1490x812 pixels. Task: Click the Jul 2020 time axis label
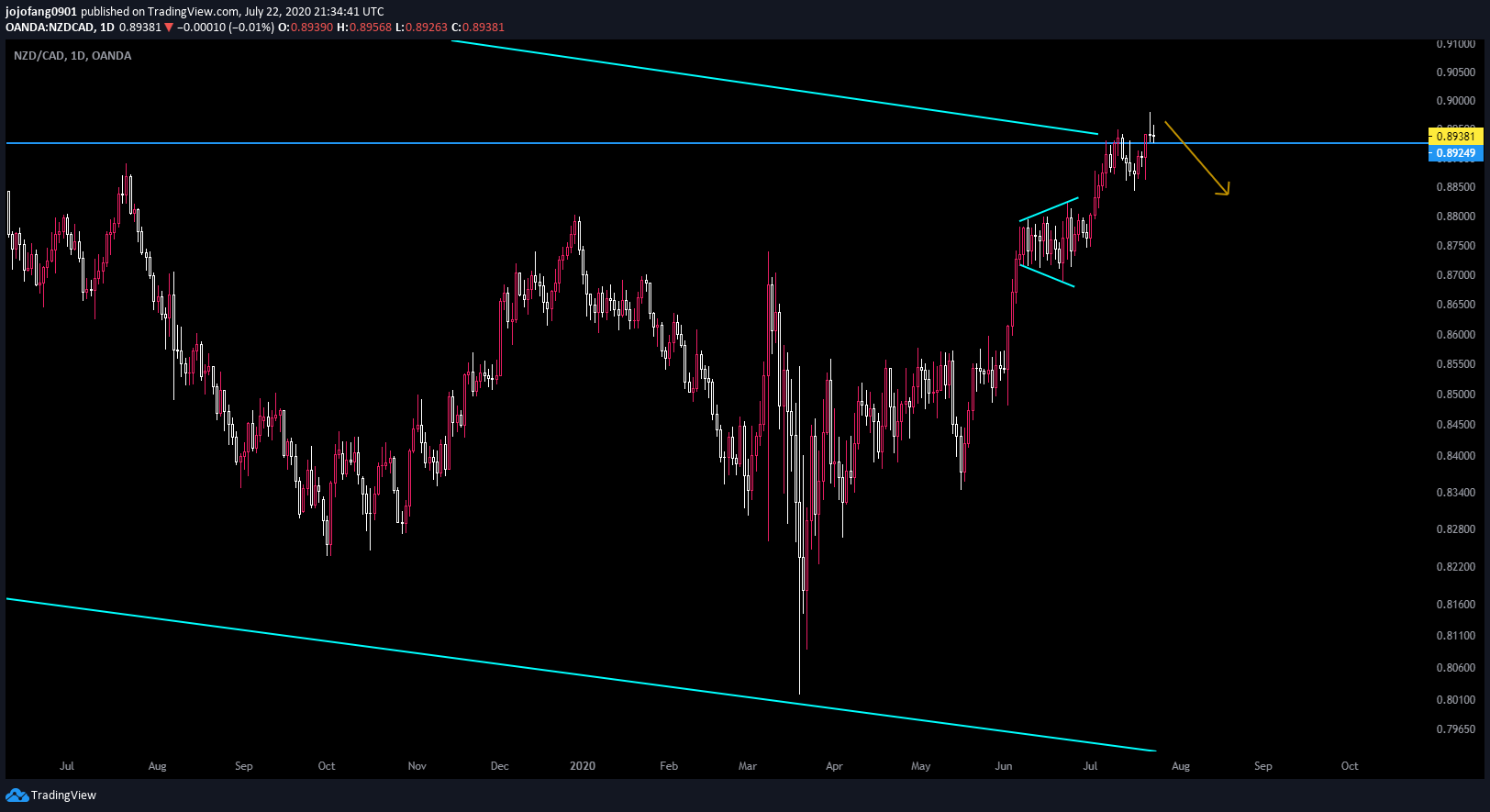click(1090, 766)
